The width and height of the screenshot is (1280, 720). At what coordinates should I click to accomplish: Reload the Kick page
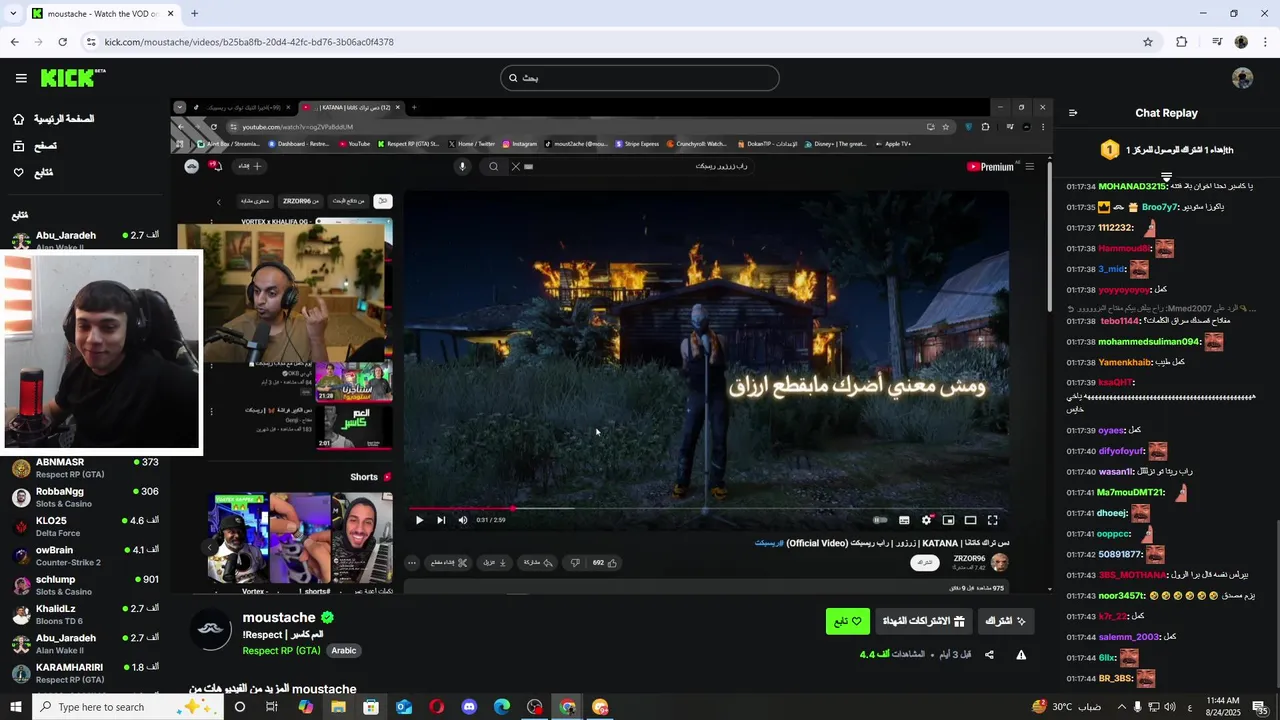pos(62,42)
